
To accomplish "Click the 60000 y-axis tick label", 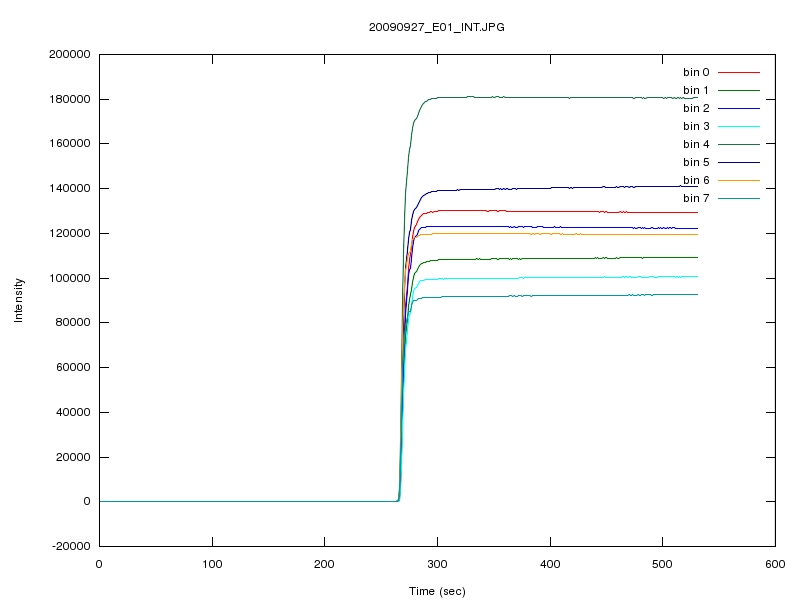I will pyautogui.click(x=73, y=367).
